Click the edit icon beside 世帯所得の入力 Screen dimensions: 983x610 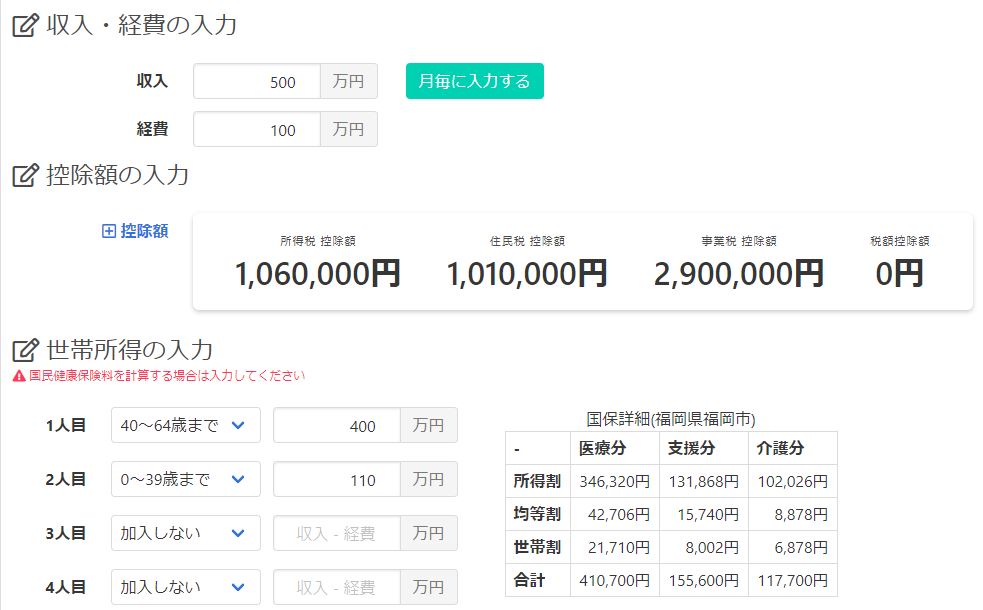pos(26,350)
